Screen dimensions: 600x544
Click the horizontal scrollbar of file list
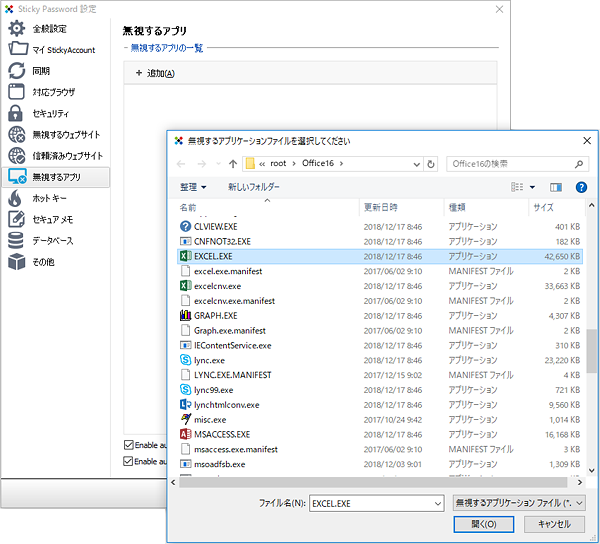[x=373, y=482]
